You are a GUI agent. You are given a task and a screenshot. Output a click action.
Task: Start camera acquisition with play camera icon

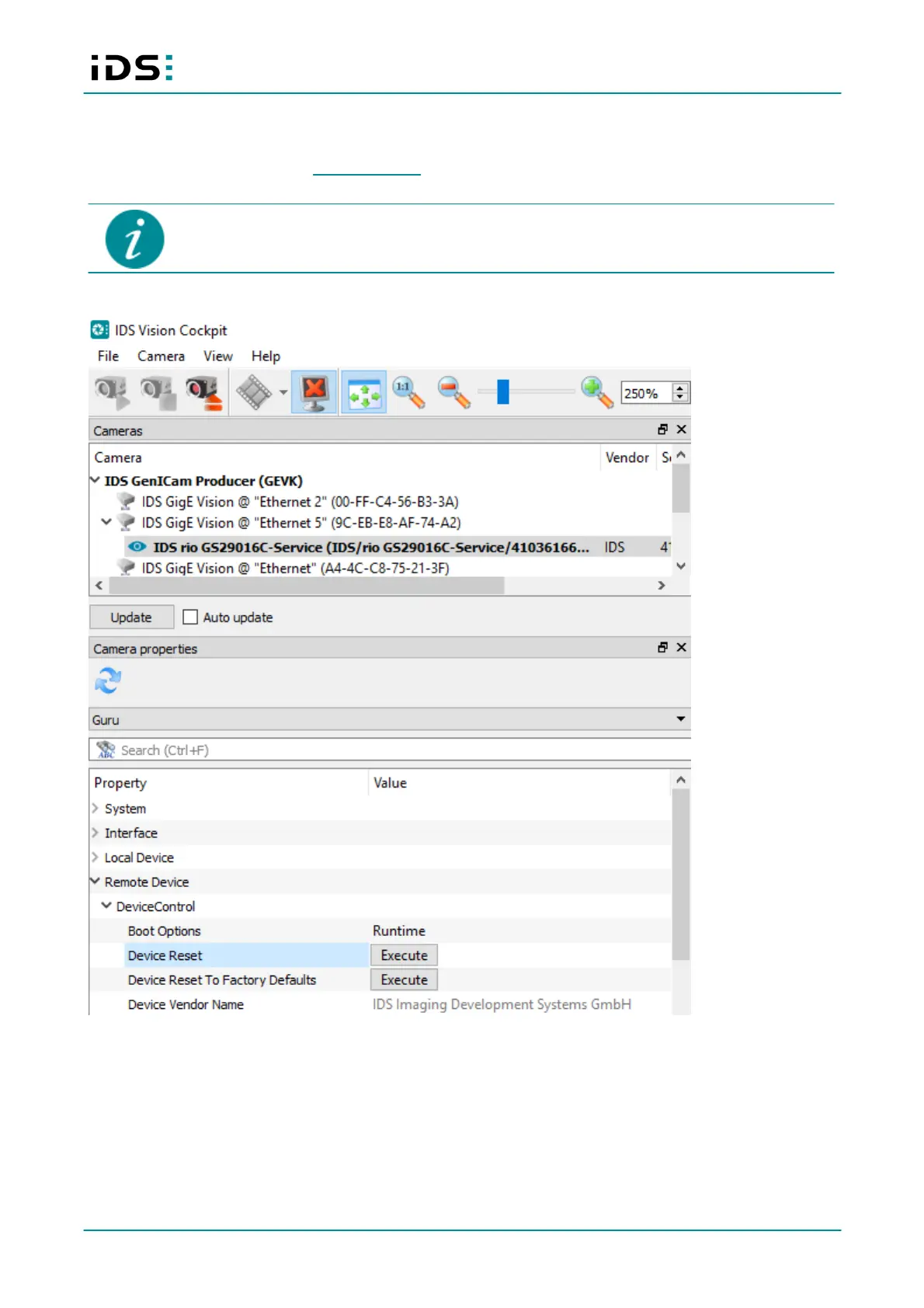pos(112,391)
